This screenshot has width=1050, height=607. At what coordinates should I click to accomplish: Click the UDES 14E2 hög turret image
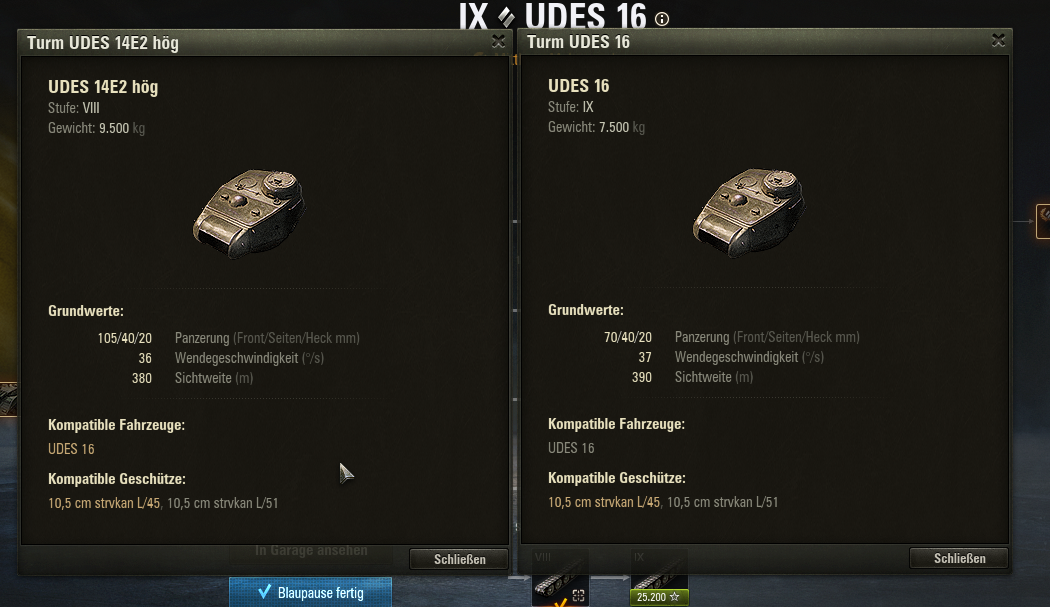(x=249, y=213)
